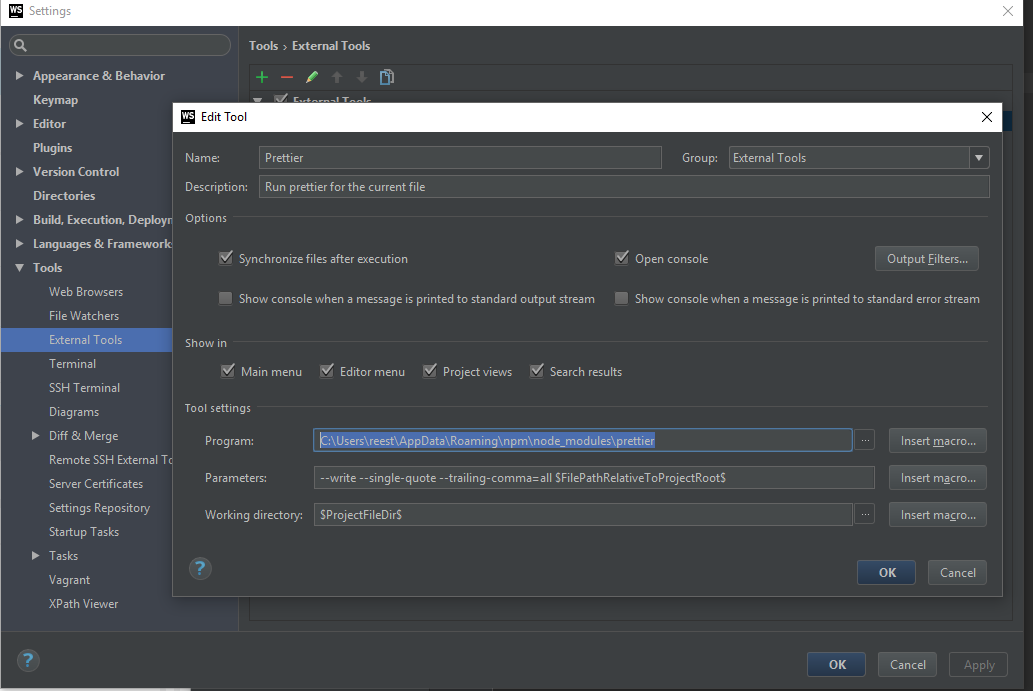Remove the selected tool with the minus icon
The image size is (1033, 691).
[x=287, y=77]
